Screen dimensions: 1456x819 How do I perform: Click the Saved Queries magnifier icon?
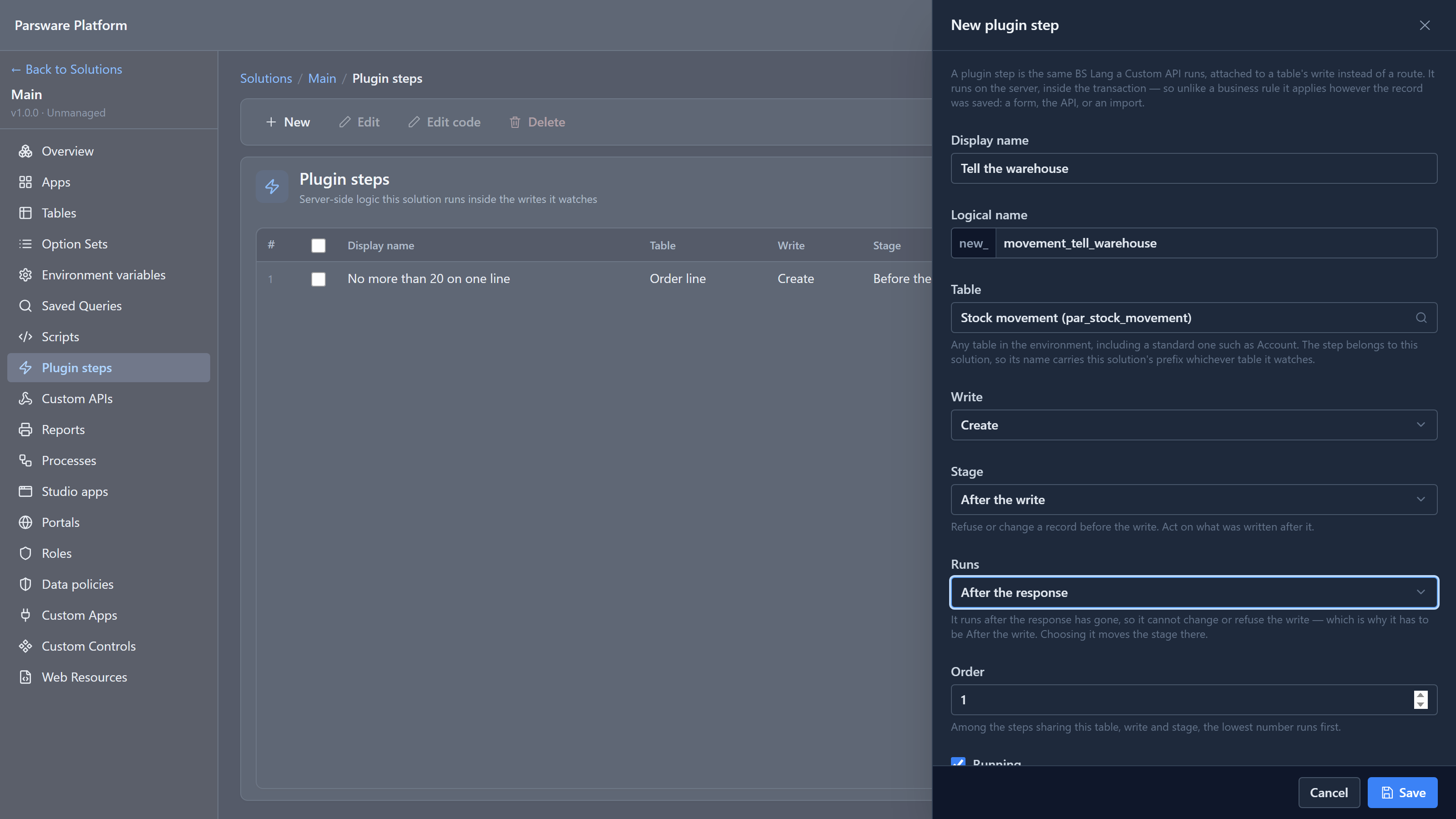(25, 306)
